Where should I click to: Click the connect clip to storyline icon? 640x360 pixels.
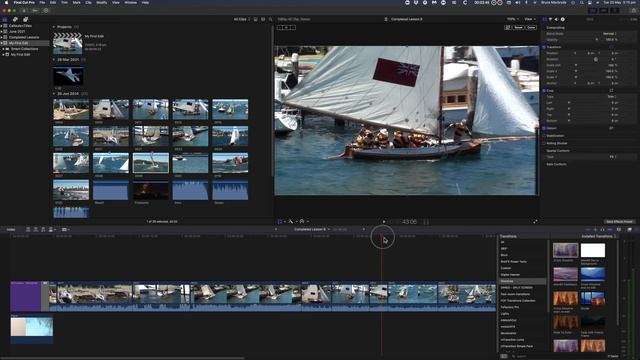(28, 229)
